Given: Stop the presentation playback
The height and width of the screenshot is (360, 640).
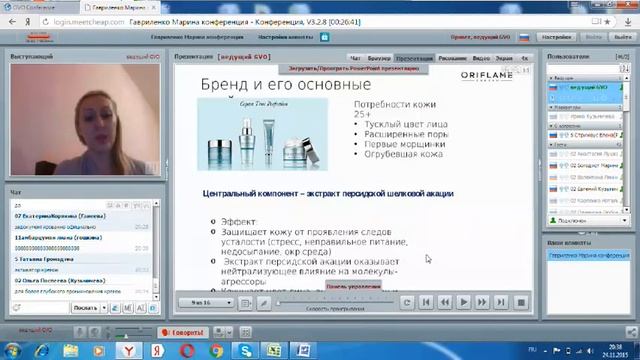Looking at the screenshot, I should coord(521,302).
